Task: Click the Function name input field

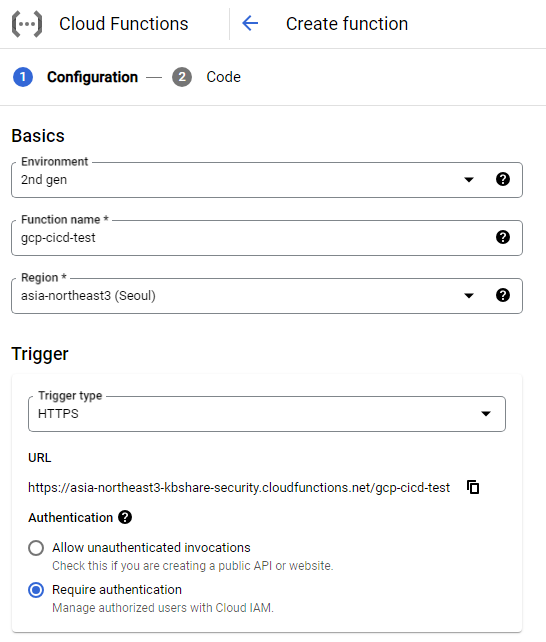Action: pos(267,238)
